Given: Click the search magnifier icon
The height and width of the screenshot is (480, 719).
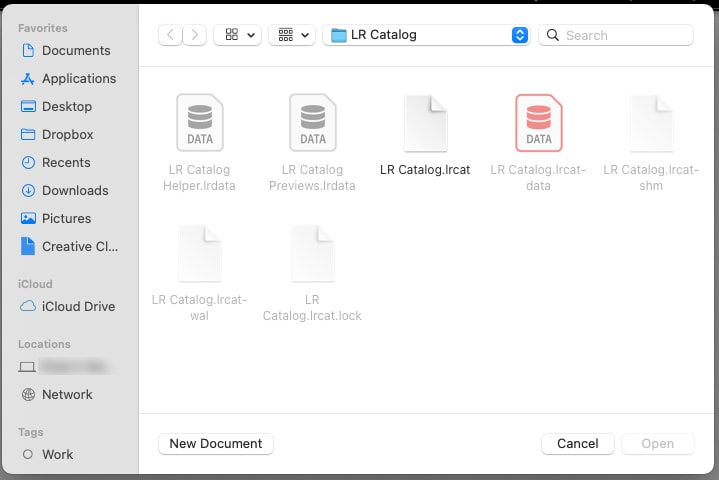Looking at the screenshot, I should coord(553,35).
